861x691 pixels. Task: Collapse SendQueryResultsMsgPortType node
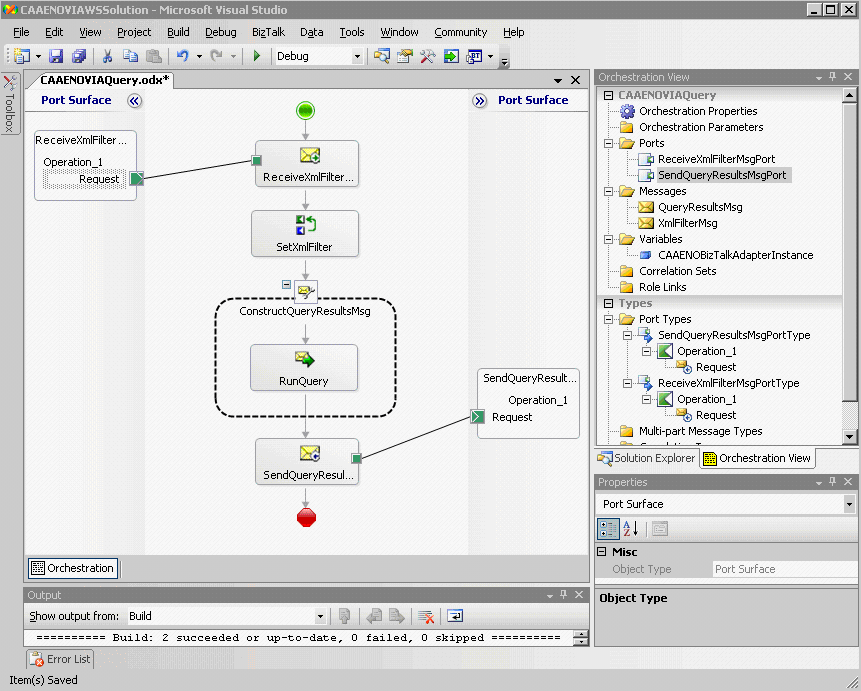point(627,335)
